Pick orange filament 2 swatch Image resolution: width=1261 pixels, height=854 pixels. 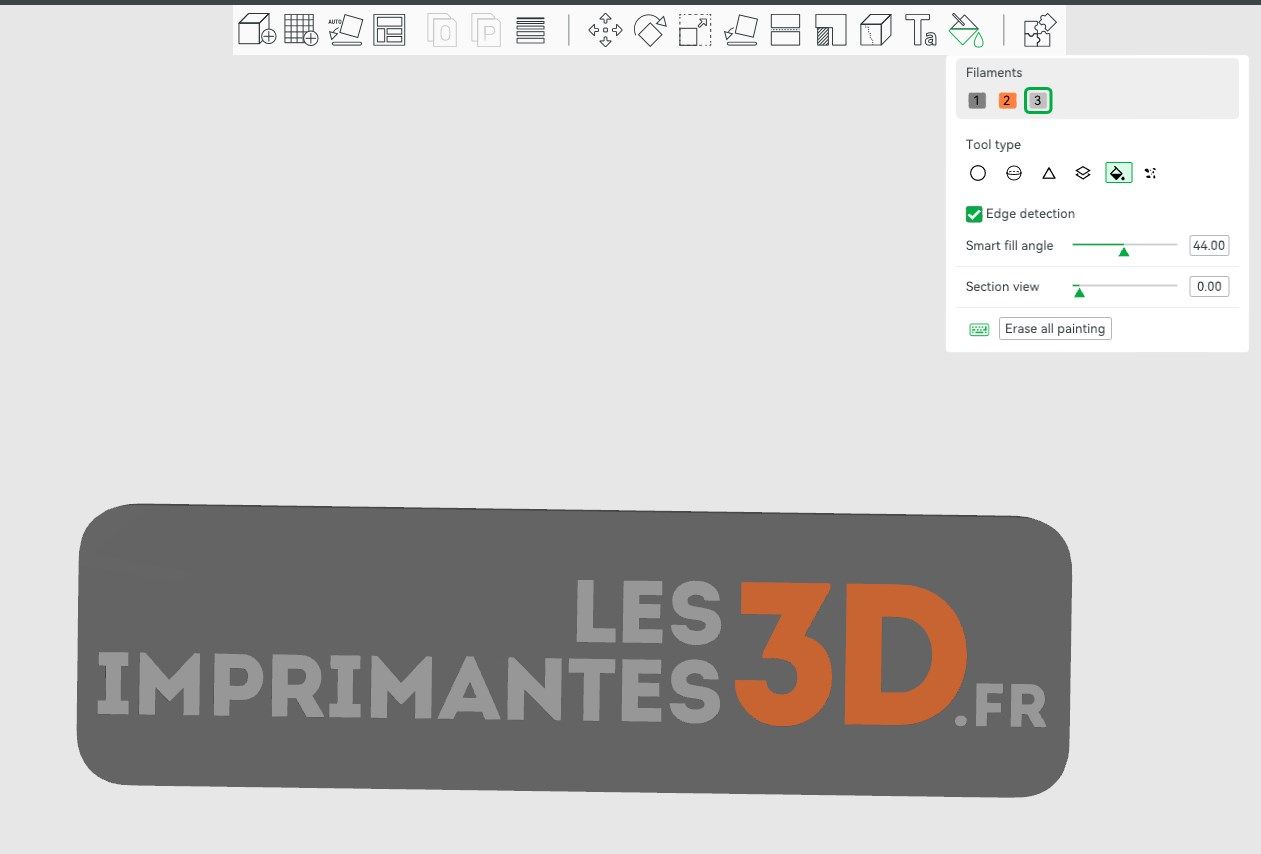pos(1007,101)
